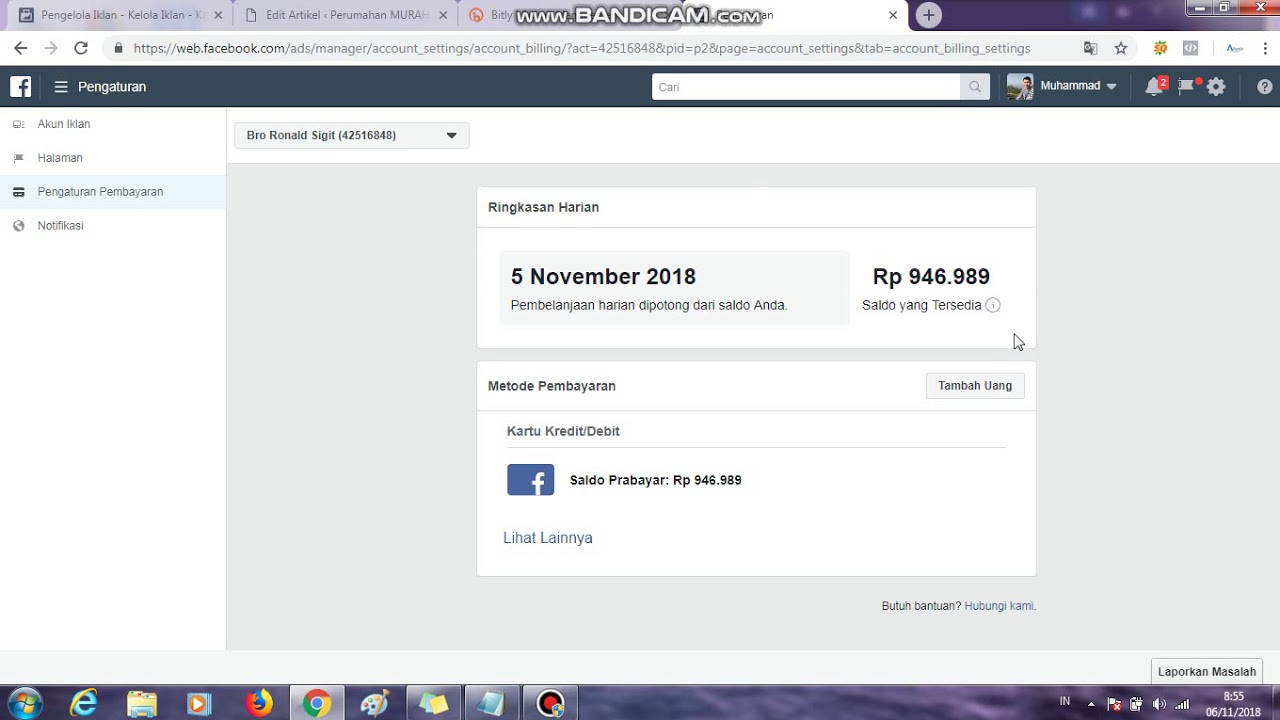This screenshot has height=720, width=1280.
Task: Open Halaman in the sidebar
Action: pos(60,158)
